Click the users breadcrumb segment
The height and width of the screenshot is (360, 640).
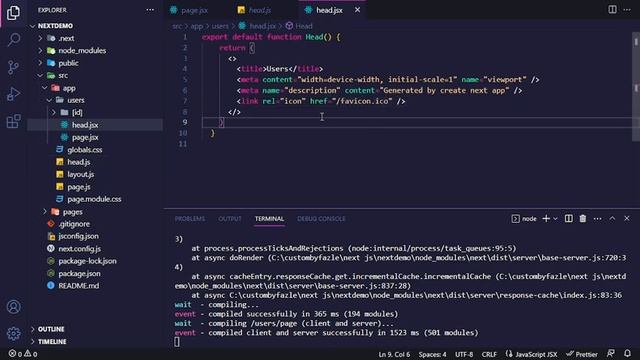coord(220,26)
